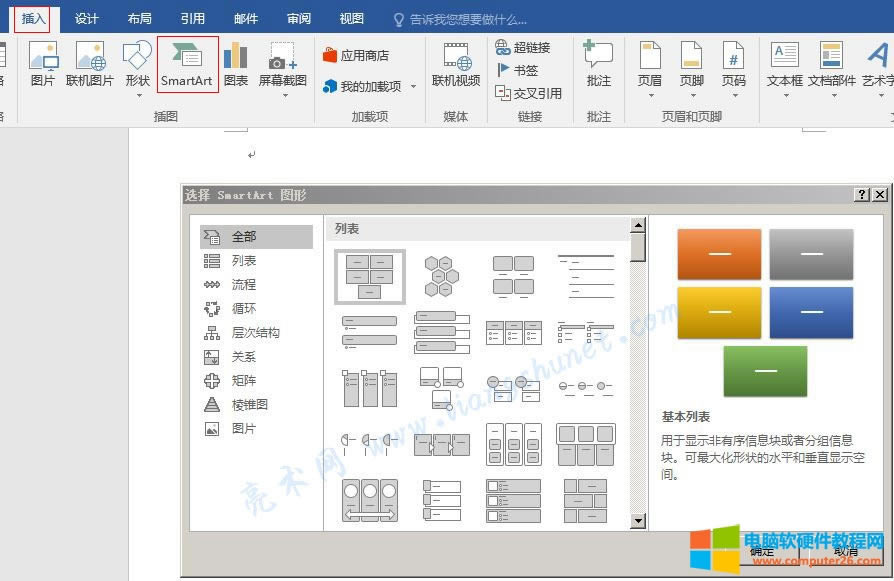Click the green preview block
The height and width of the screenshot is (581, 894).
765,371
